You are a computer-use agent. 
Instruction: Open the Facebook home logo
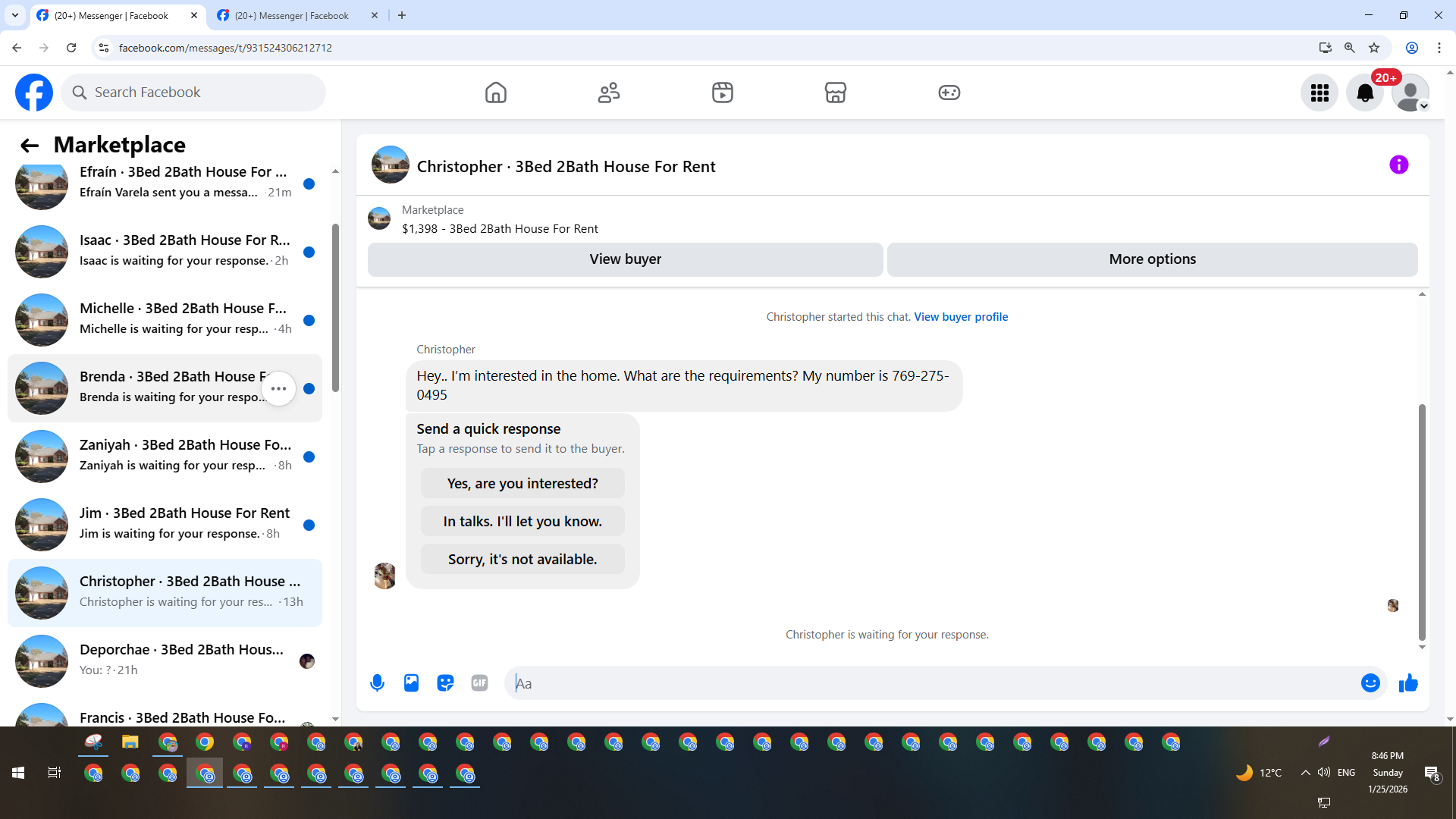click(x=34, y=93)
